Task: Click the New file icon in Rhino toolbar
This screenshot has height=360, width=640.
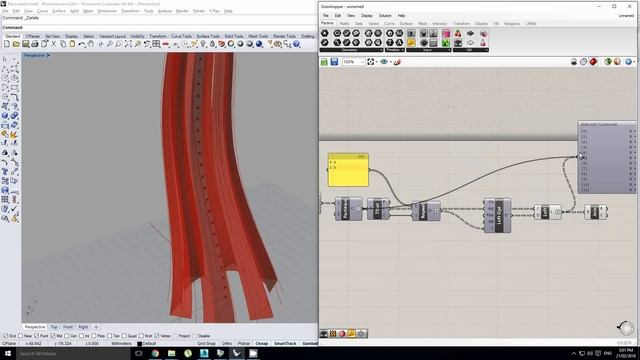Action: (7, 44)
